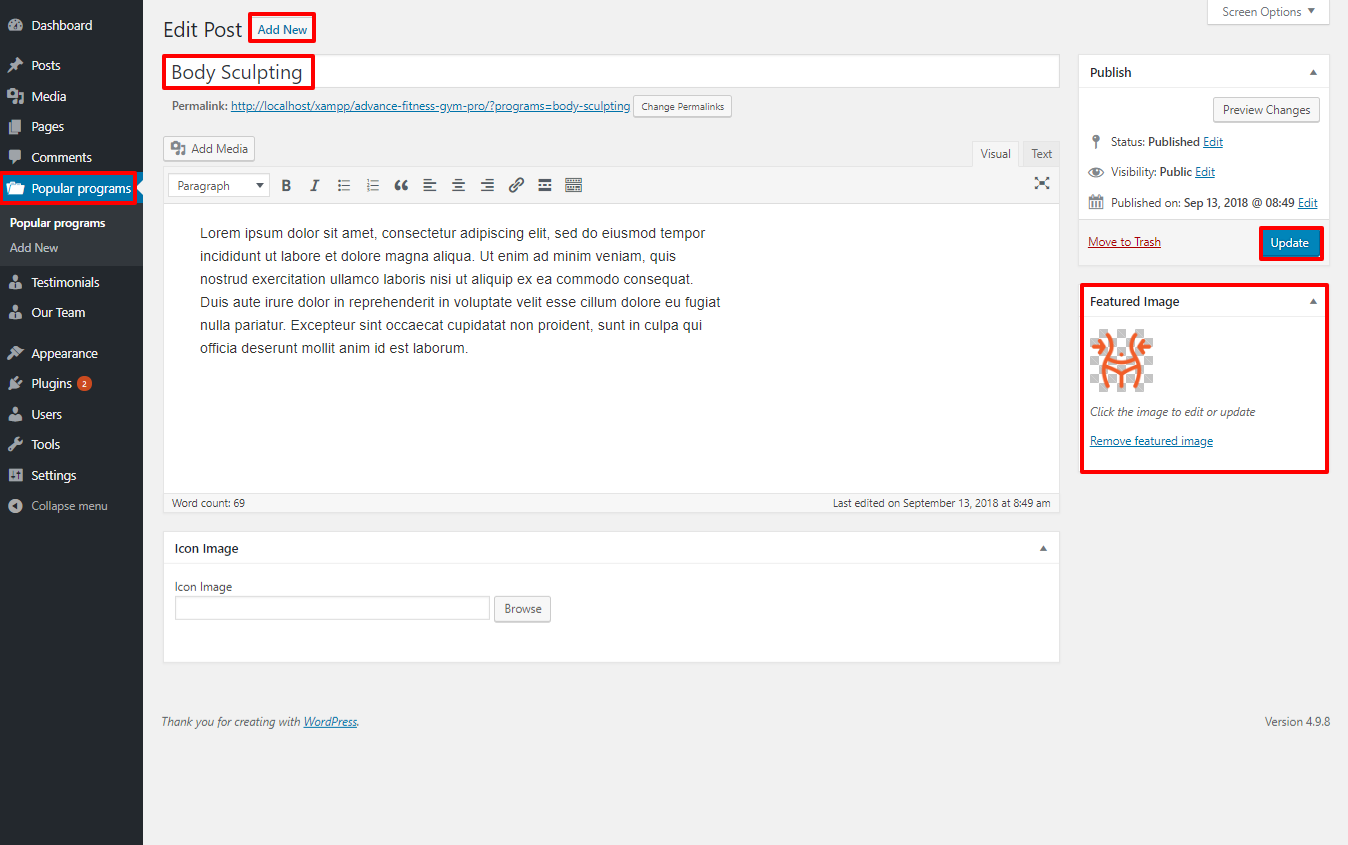1348x845 pixels.
Task: Click the Bold formatting icon
Action: tap(286, 185)
